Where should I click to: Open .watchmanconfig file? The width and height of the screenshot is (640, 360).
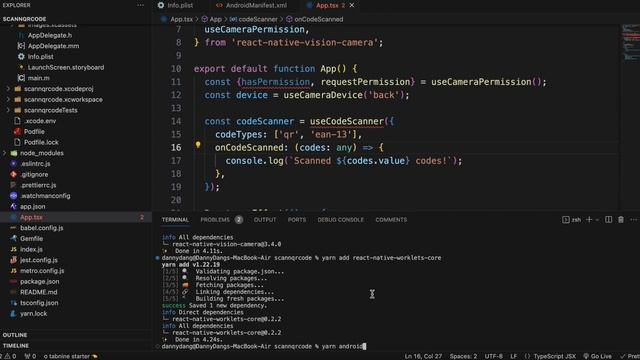coord(45,196)
